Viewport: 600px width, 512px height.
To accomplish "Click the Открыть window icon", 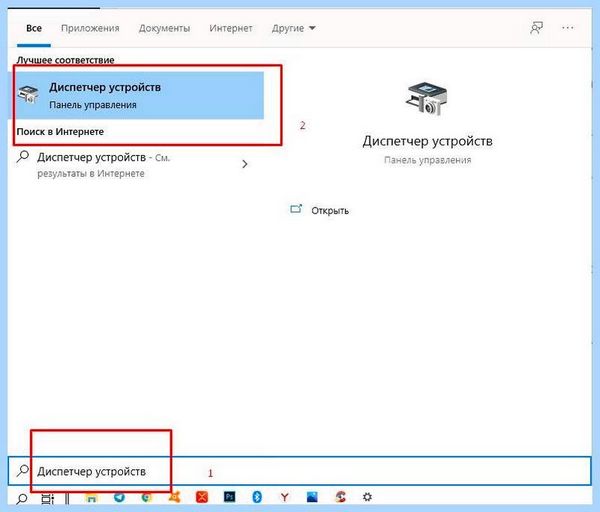I will click(x=296, y=209).
